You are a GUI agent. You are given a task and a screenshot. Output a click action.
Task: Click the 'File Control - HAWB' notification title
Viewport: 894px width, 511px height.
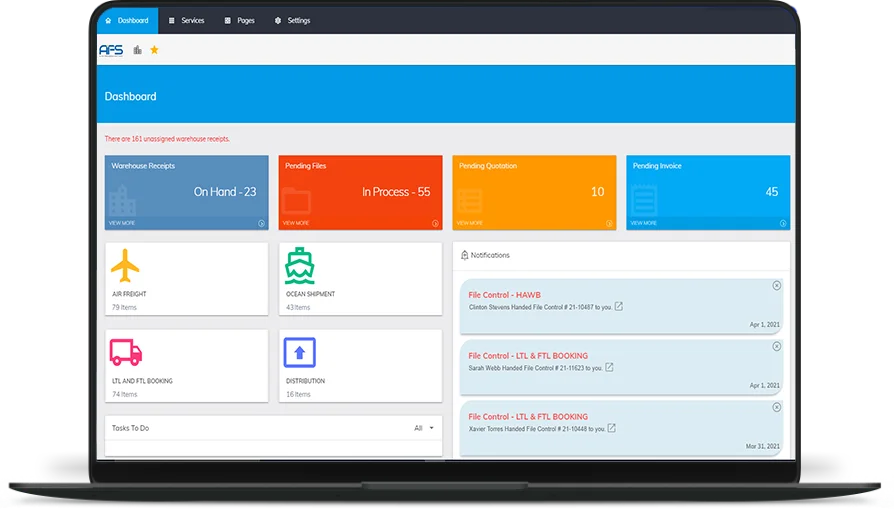(x=505, y=295)
